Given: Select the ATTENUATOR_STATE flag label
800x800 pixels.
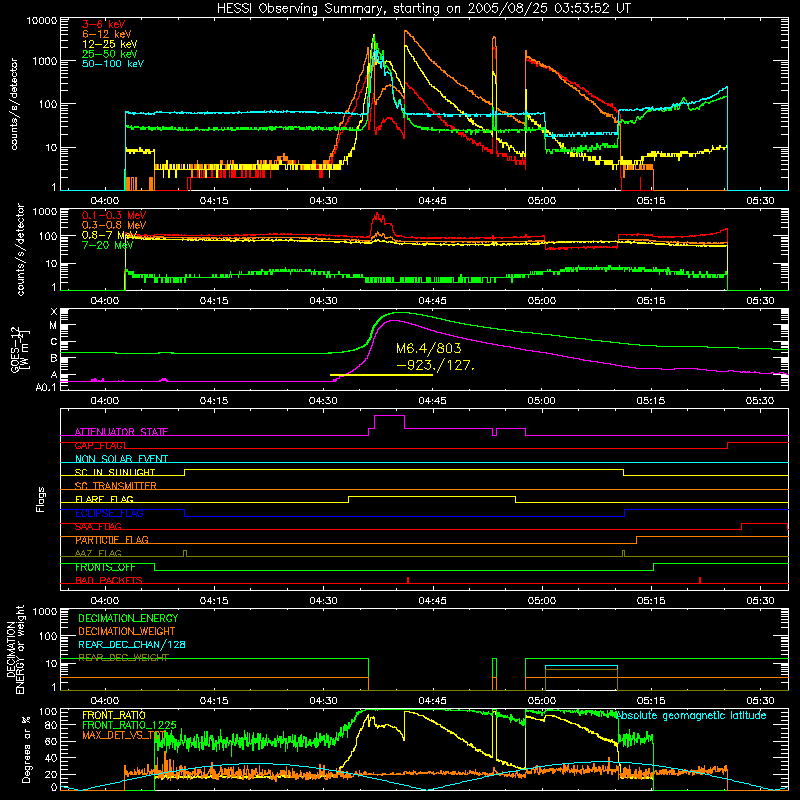Looking at the screenshot, I should point(121,432).
